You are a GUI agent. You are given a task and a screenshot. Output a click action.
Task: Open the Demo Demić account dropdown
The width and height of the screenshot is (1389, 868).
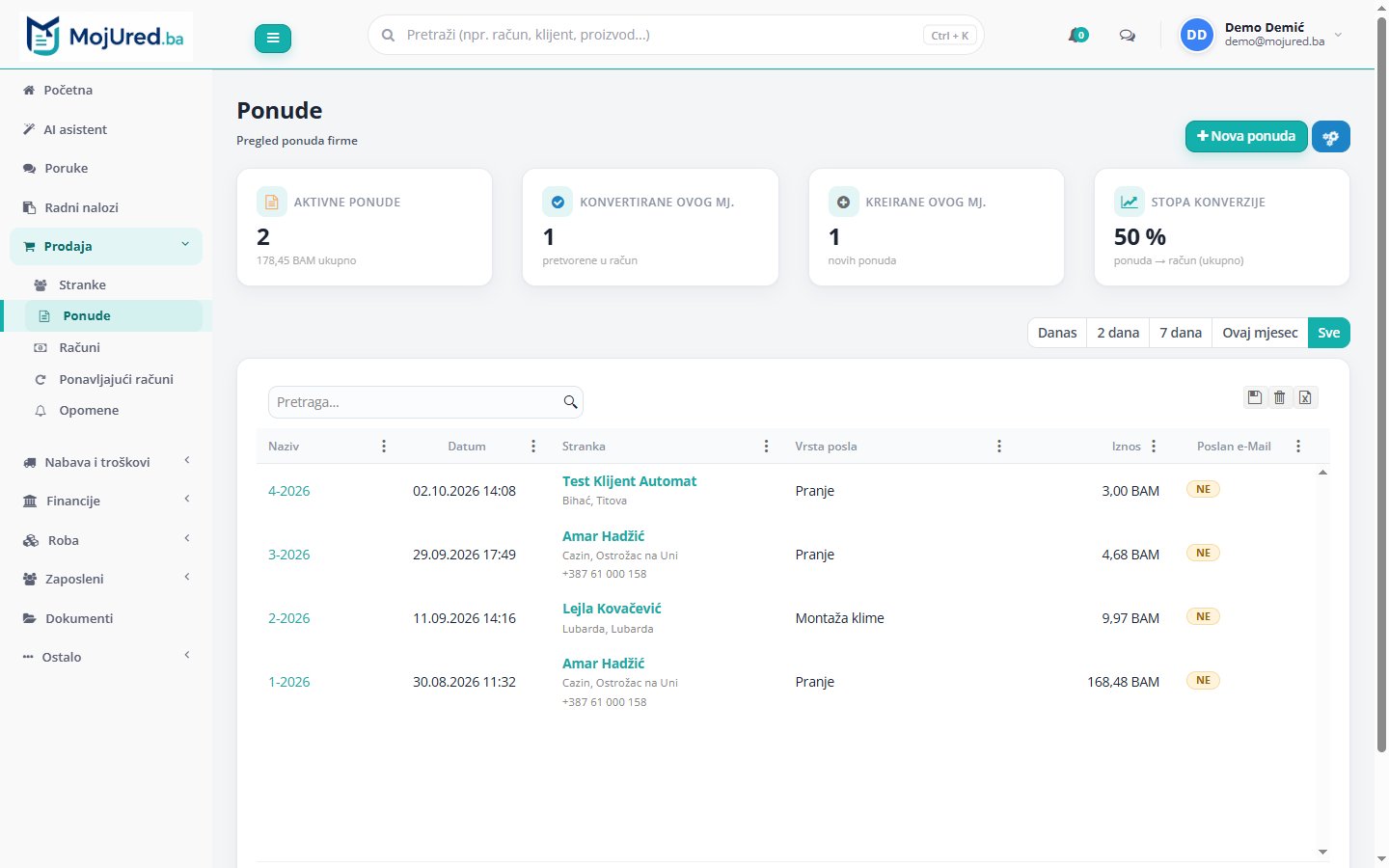coord(1262,35)
